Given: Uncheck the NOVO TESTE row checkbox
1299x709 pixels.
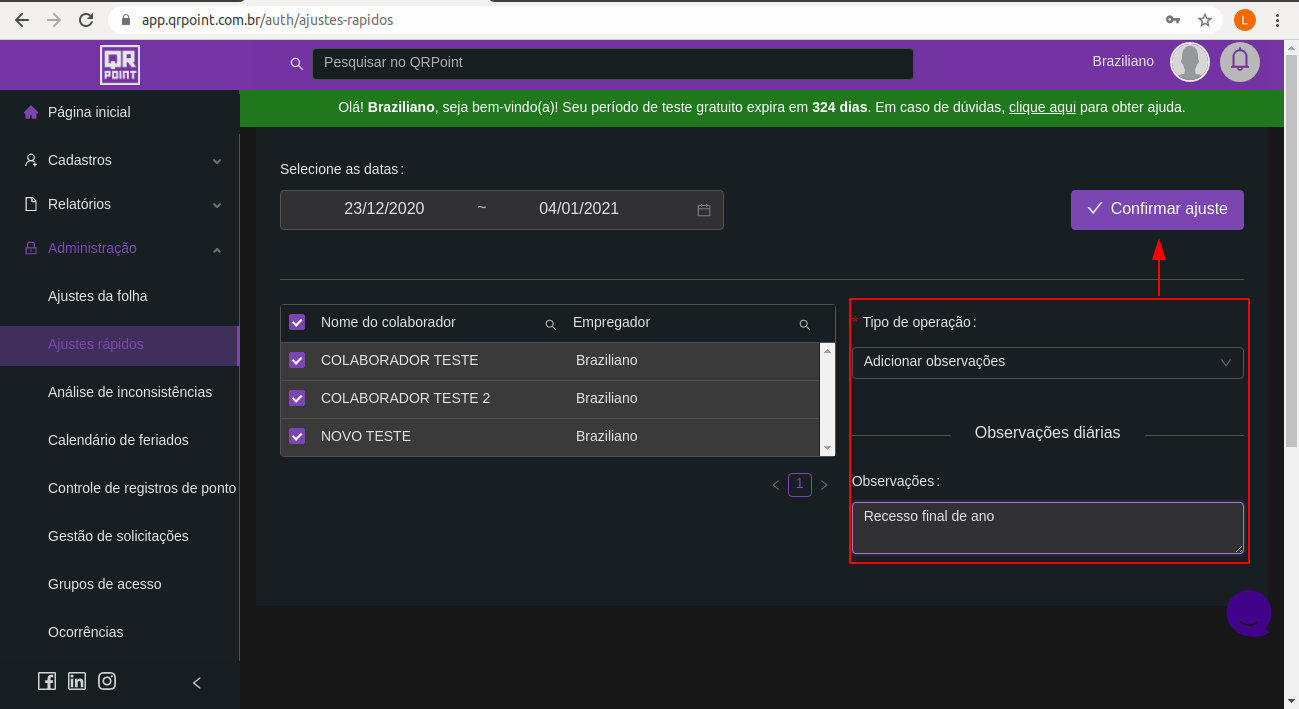Looking at the screenshot, I should coord(297,436).
